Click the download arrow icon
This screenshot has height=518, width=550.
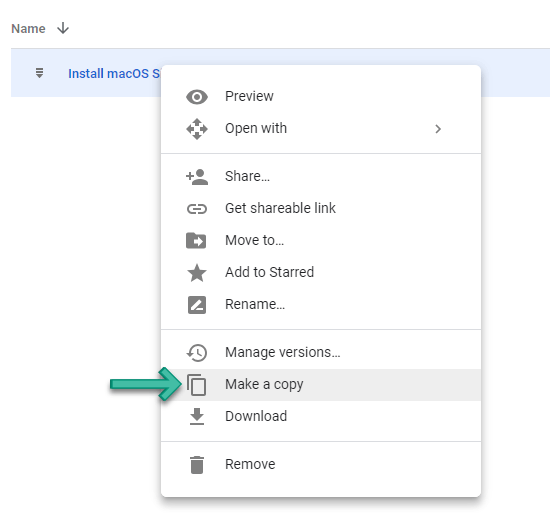click(197, 416)
